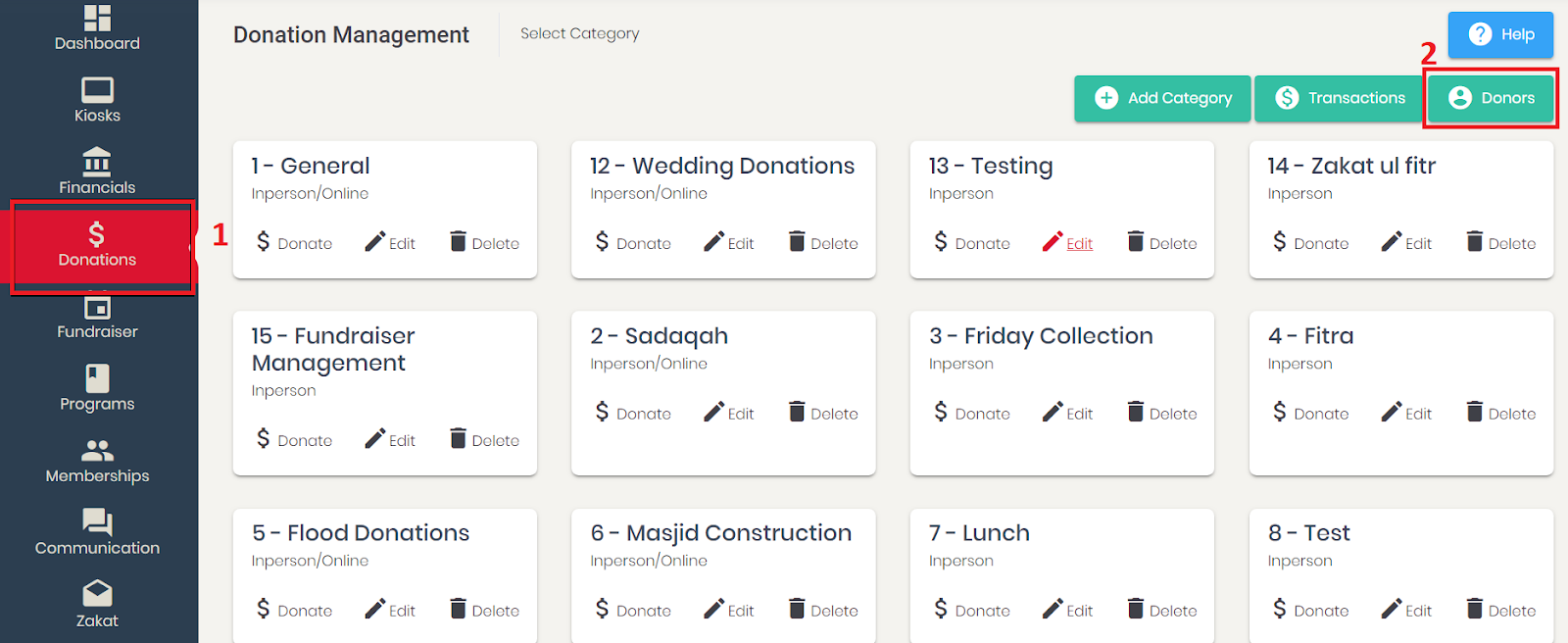Open the Transactions page
This screenshot has width=1568, height=643.
[1340, 98]
